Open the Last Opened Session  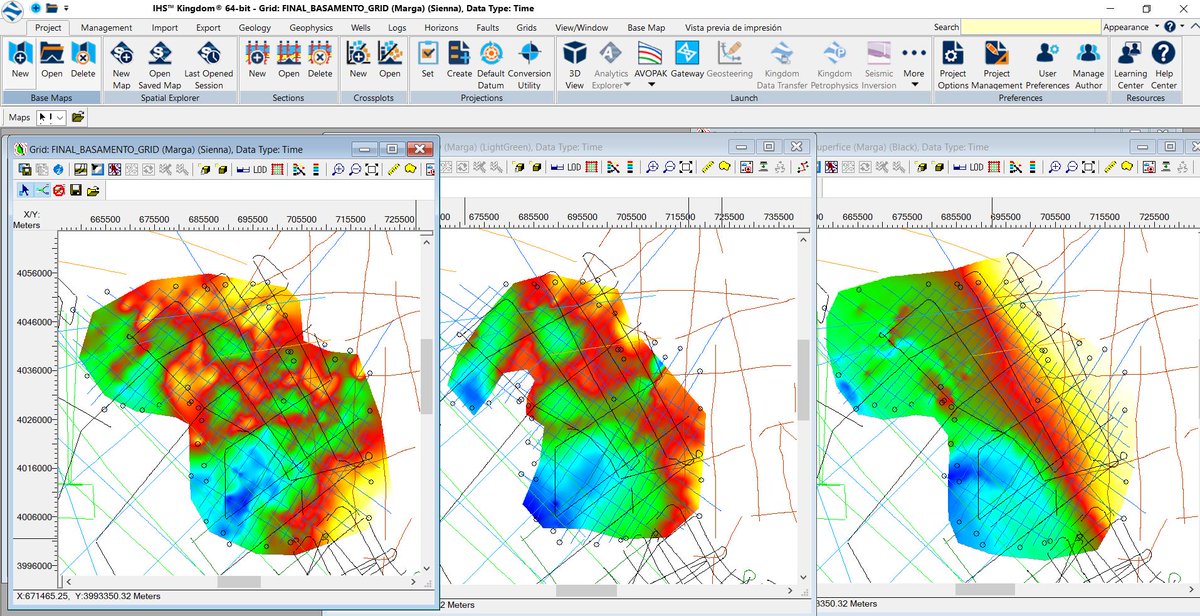coord(209,65)
